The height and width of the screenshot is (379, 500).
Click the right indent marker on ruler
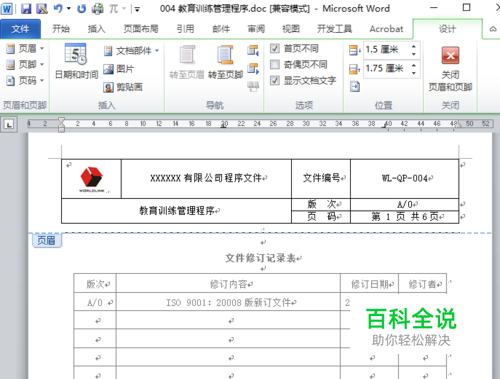pyautogui.click(x=459, y=125)
